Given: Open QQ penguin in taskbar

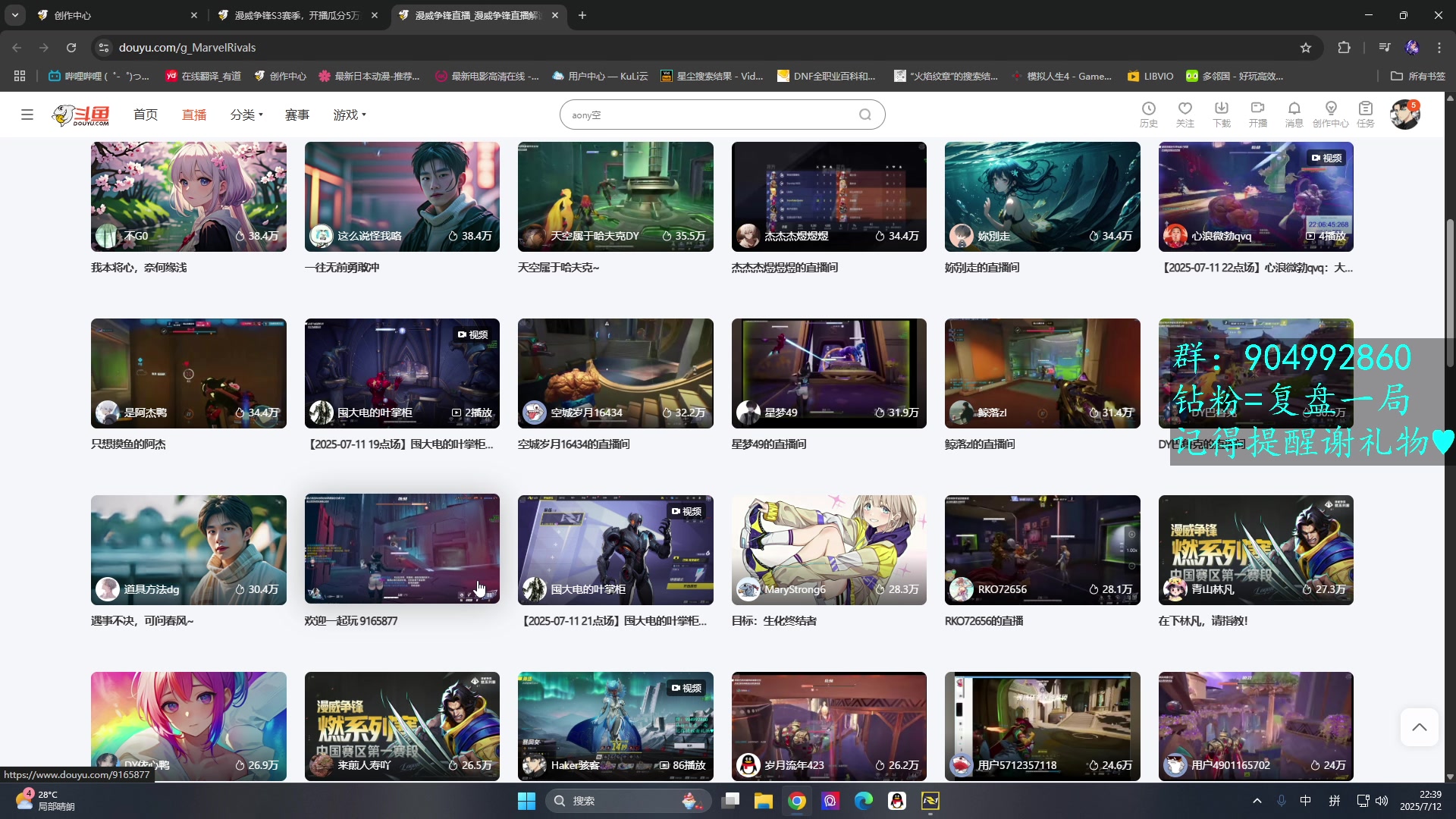Looking at the screenshot, I should tap(897, 801).
